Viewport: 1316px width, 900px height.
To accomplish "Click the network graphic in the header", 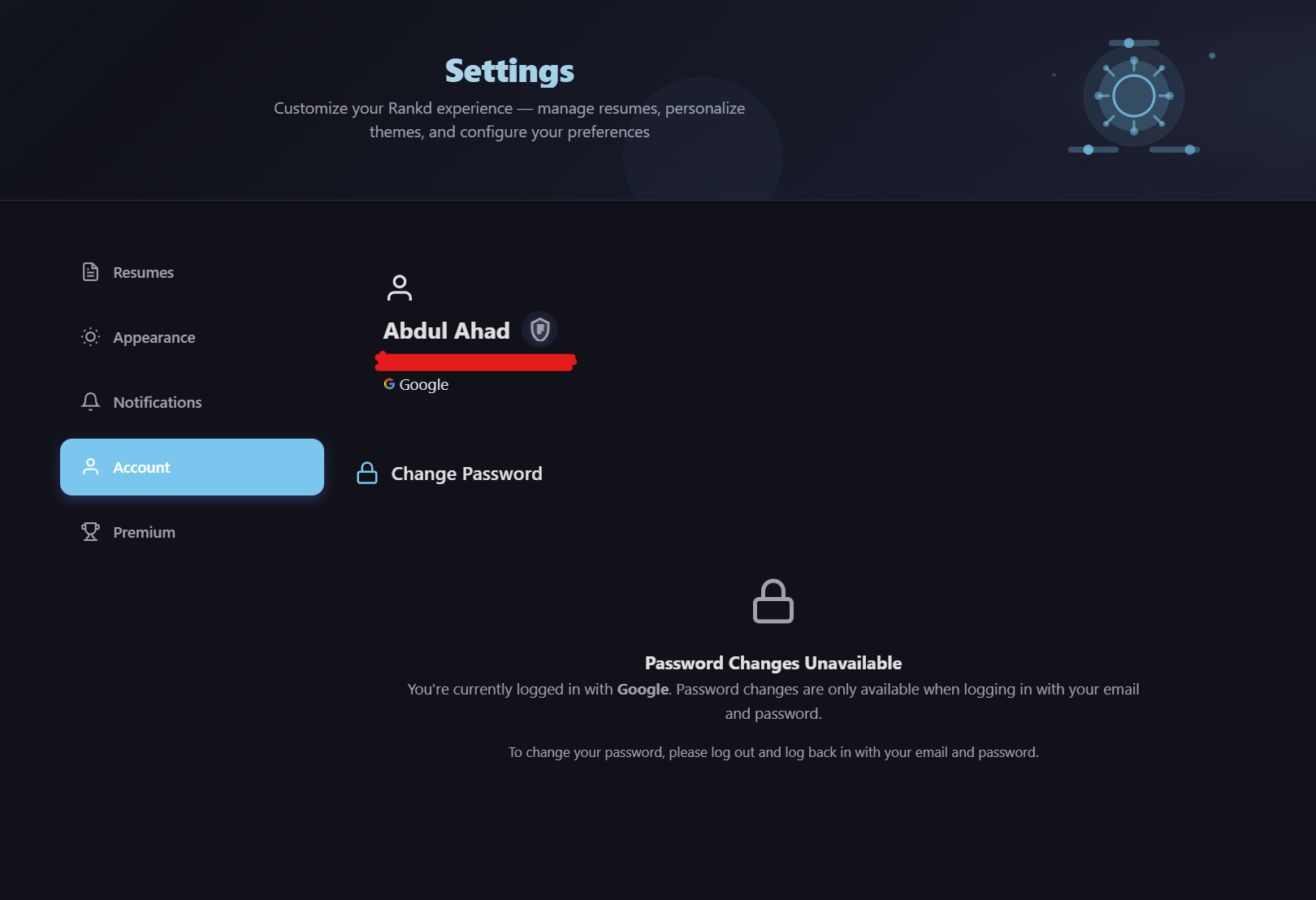I will [x=1132, y=96].
